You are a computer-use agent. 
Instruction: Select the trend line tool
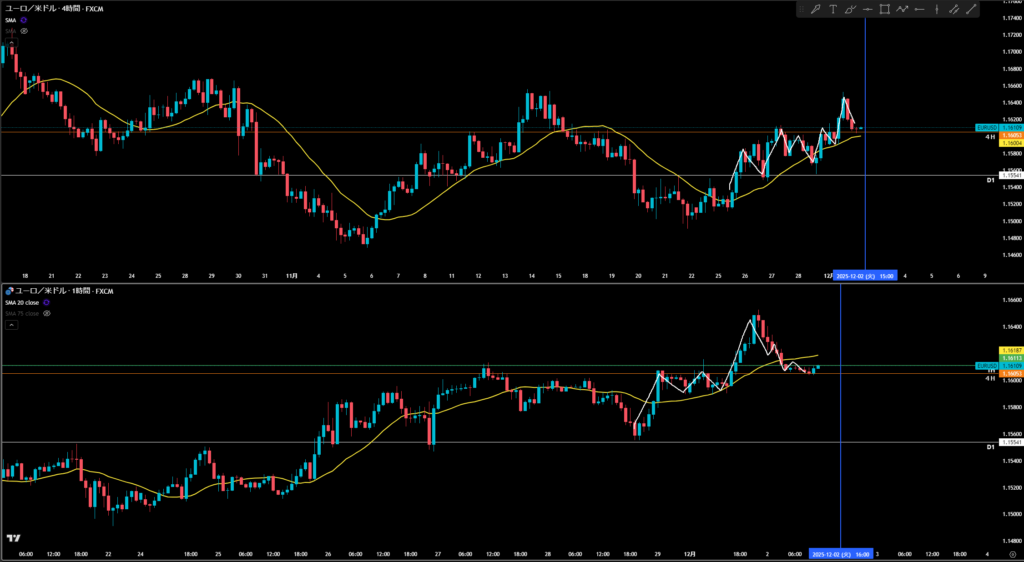point(970,10)
